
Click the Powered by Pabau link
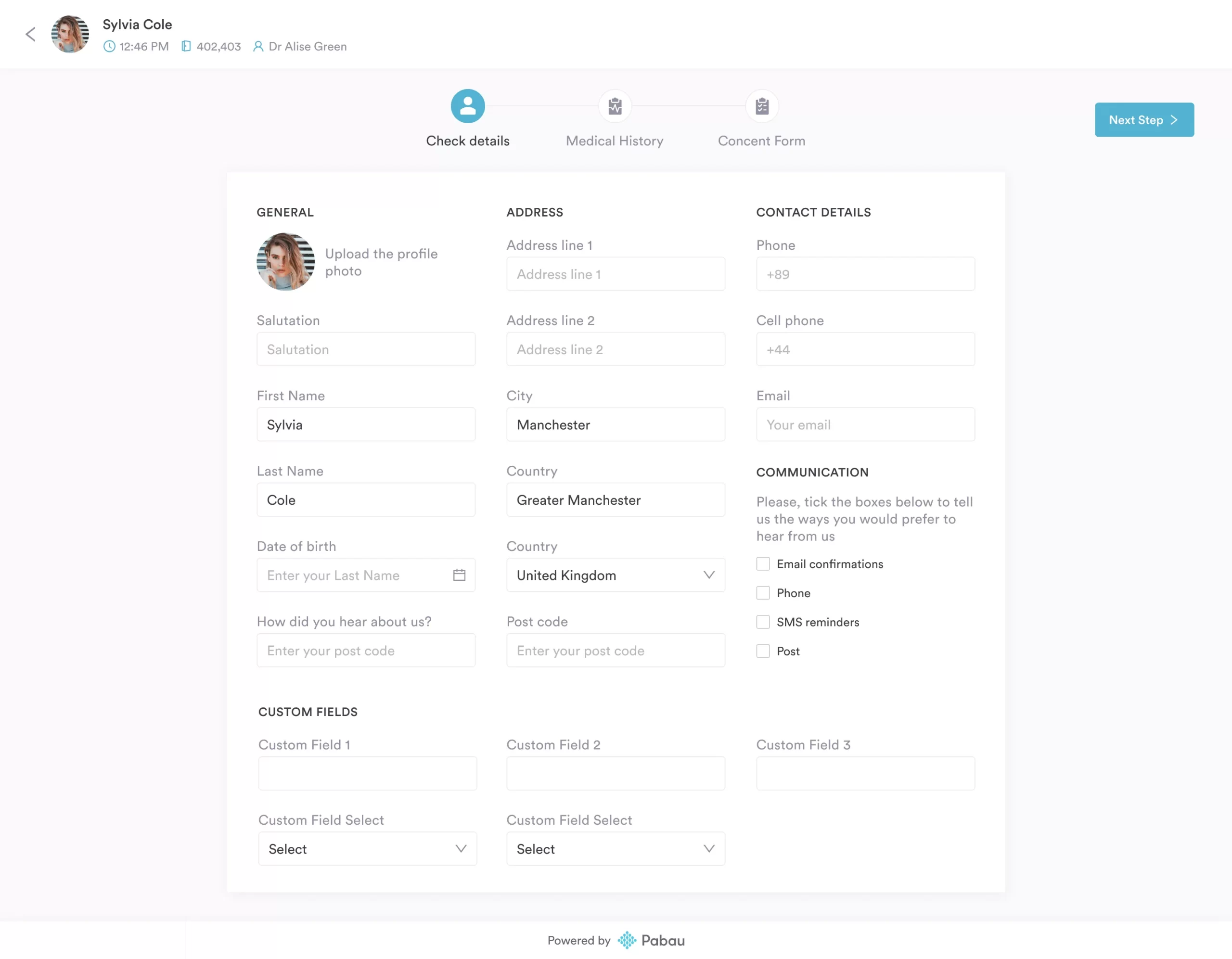616,940
